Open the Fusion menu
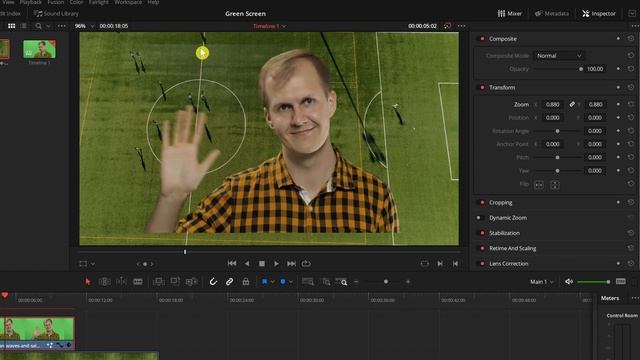 pyautogui.click(x=56, y=2)
